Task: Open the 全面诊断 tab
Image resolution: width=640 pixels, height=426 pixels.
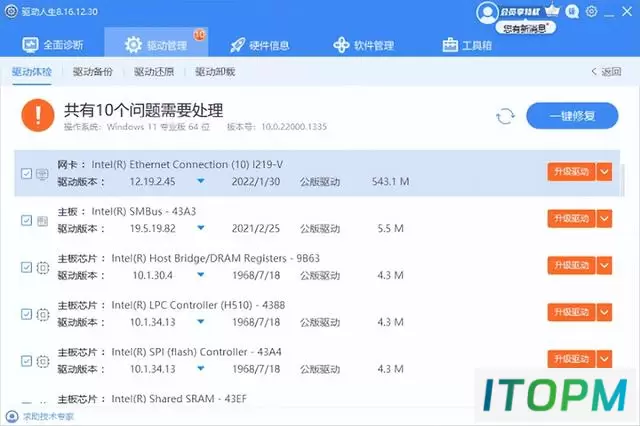Action: tap(53, 44)
